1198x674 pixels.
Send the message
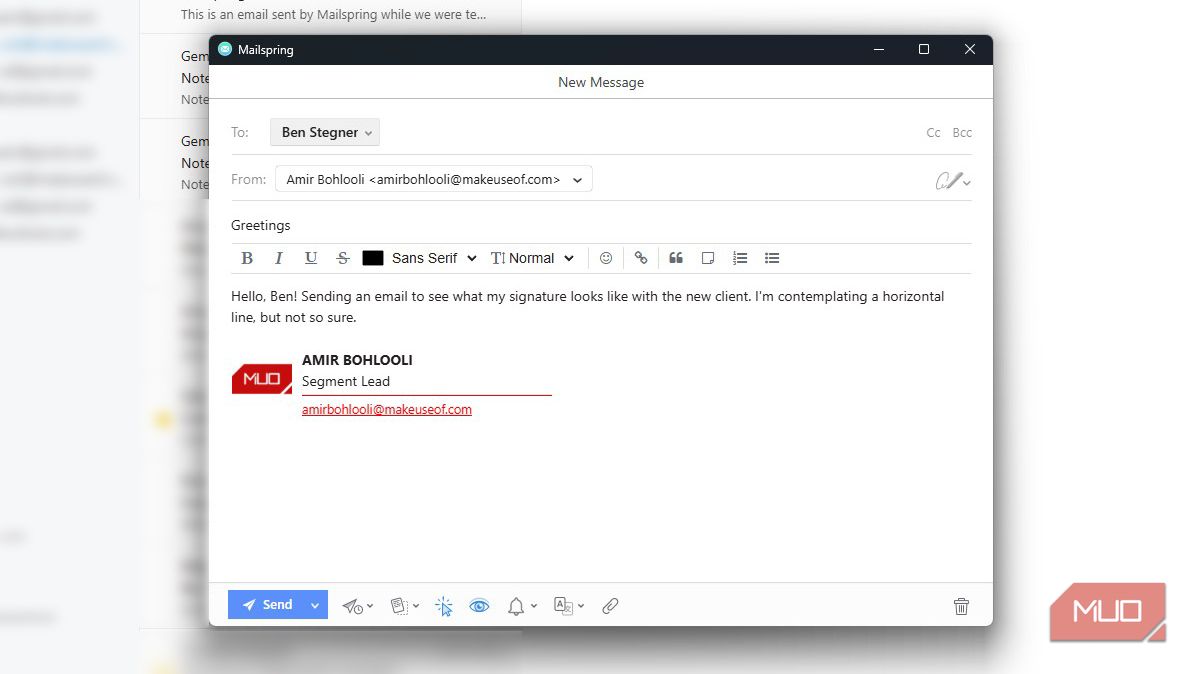tap(266, 604)
